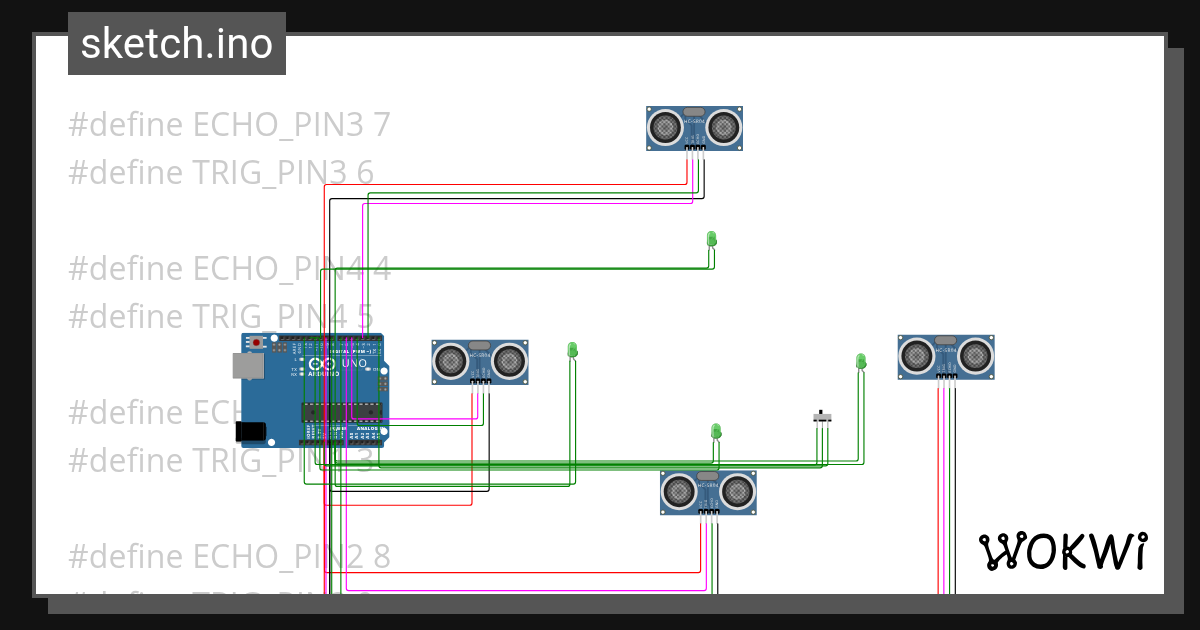The width and height of the screenshot is (1200, 630).
Task: Toggle the slide switch component
Action: pyautogui.click(x=820, y=418)
